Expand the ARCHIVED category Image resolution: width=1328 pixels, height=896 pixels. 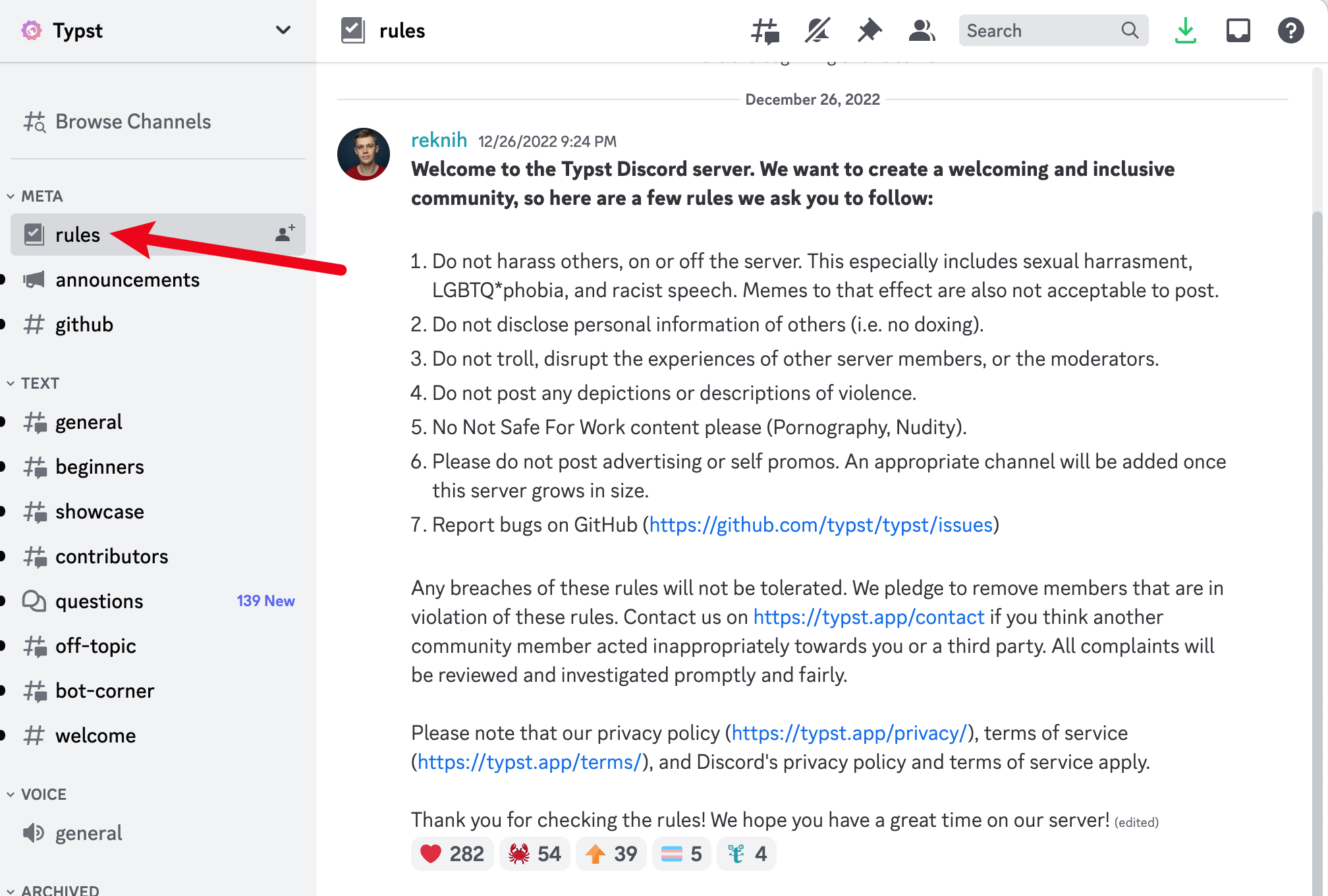click(x=53, y=889)
